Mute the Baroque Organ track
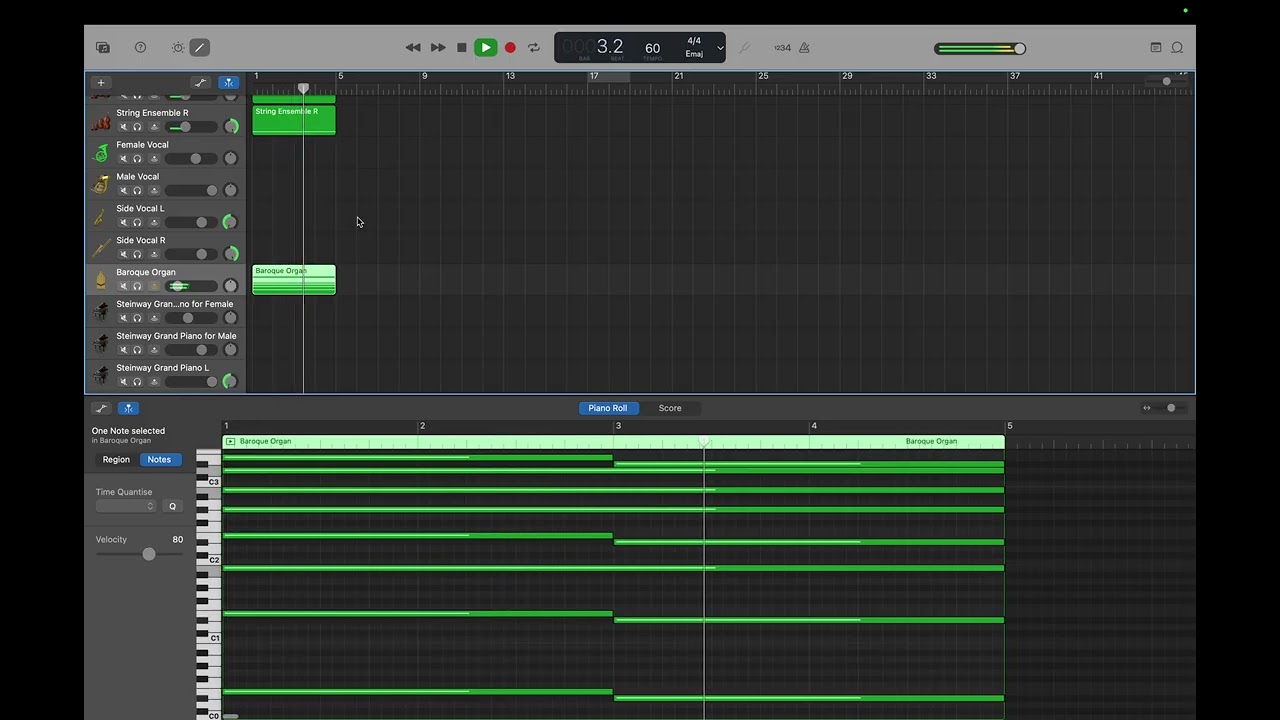Viewport: 1280px width, 720px height. [124, 286]
